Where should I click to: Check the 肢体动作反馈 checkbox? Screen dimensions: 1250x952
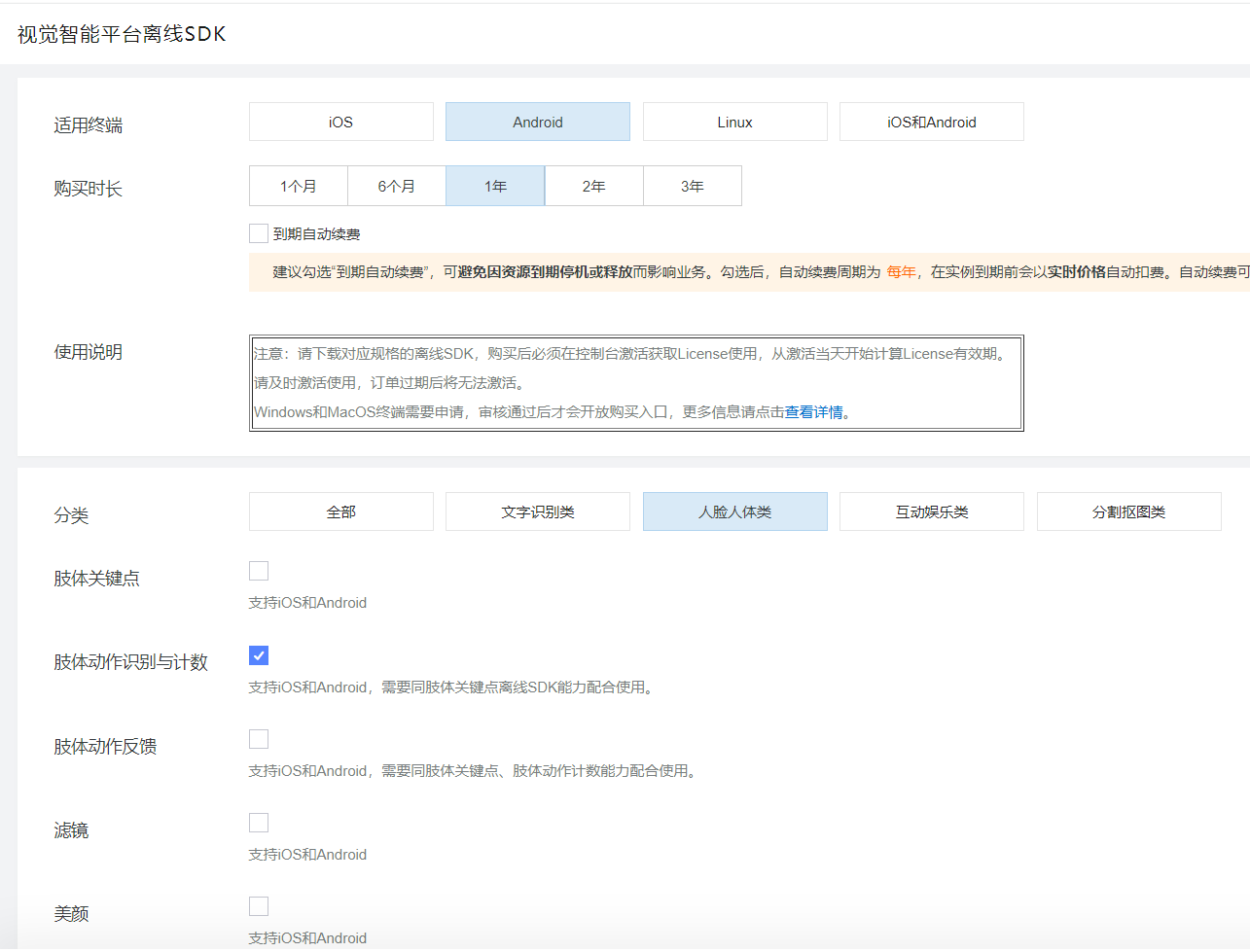click(259, 739)
